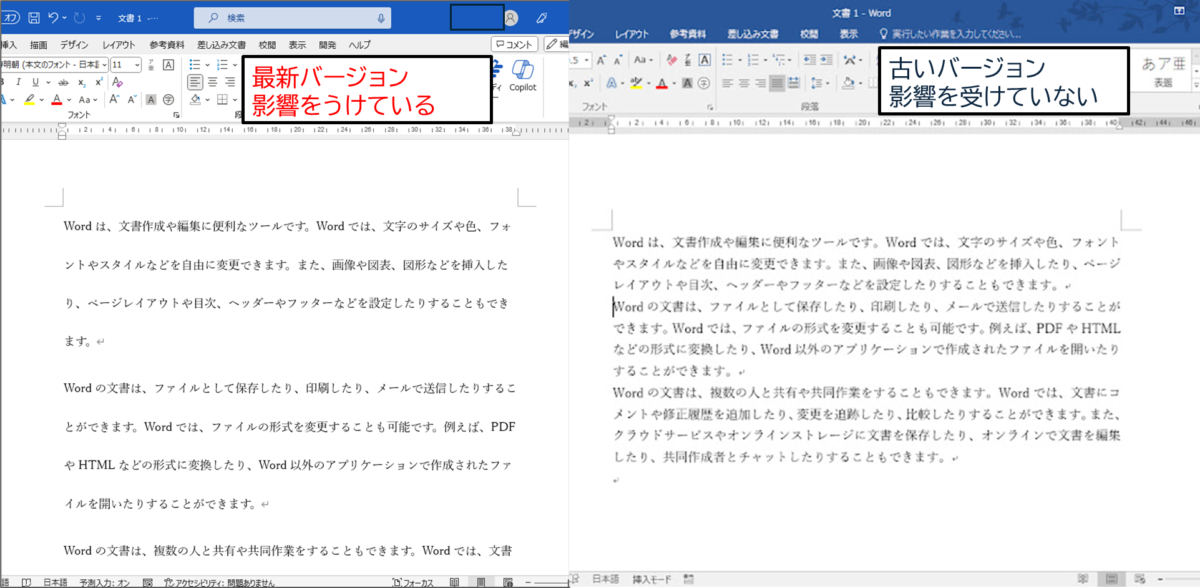The width and height of the screenshot is (1200, 588).
Task: Toggle justify alignment in right Word window
Action: pyautogui.click(x=775, y=83)
